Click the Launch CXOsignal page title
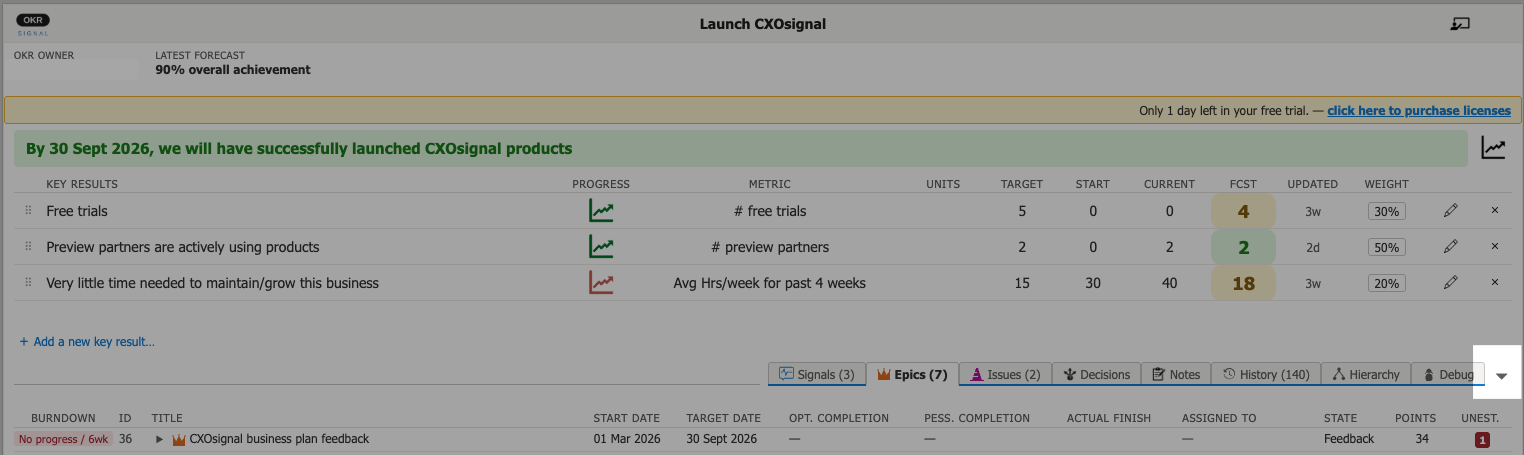 (763, 24)
